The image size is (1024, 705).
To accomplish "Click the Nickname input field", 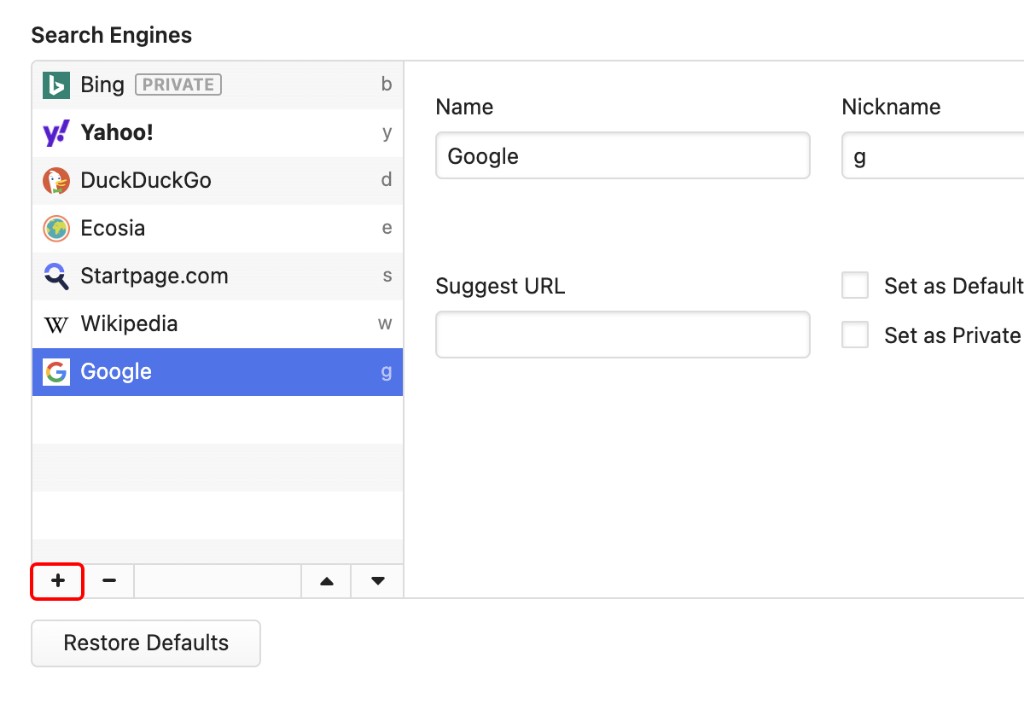I will click(933, 155).
